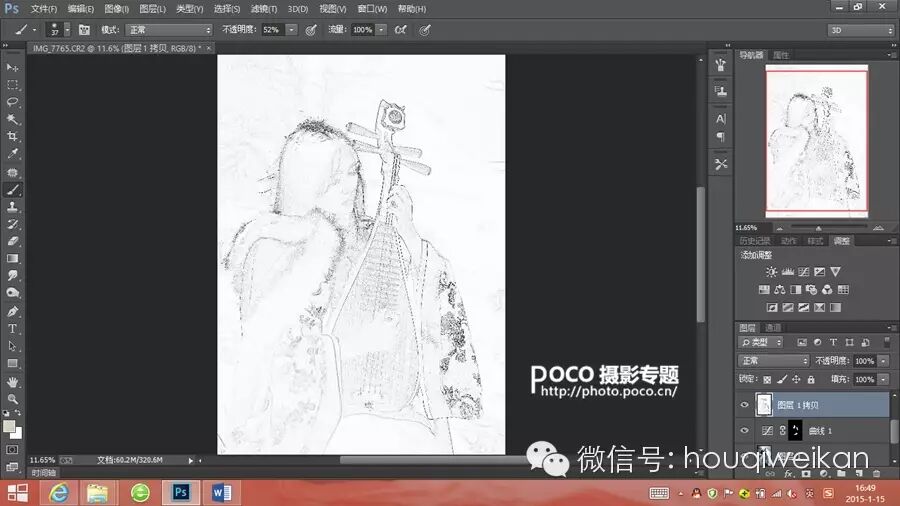Select the History Brush tool

[12, 224]
